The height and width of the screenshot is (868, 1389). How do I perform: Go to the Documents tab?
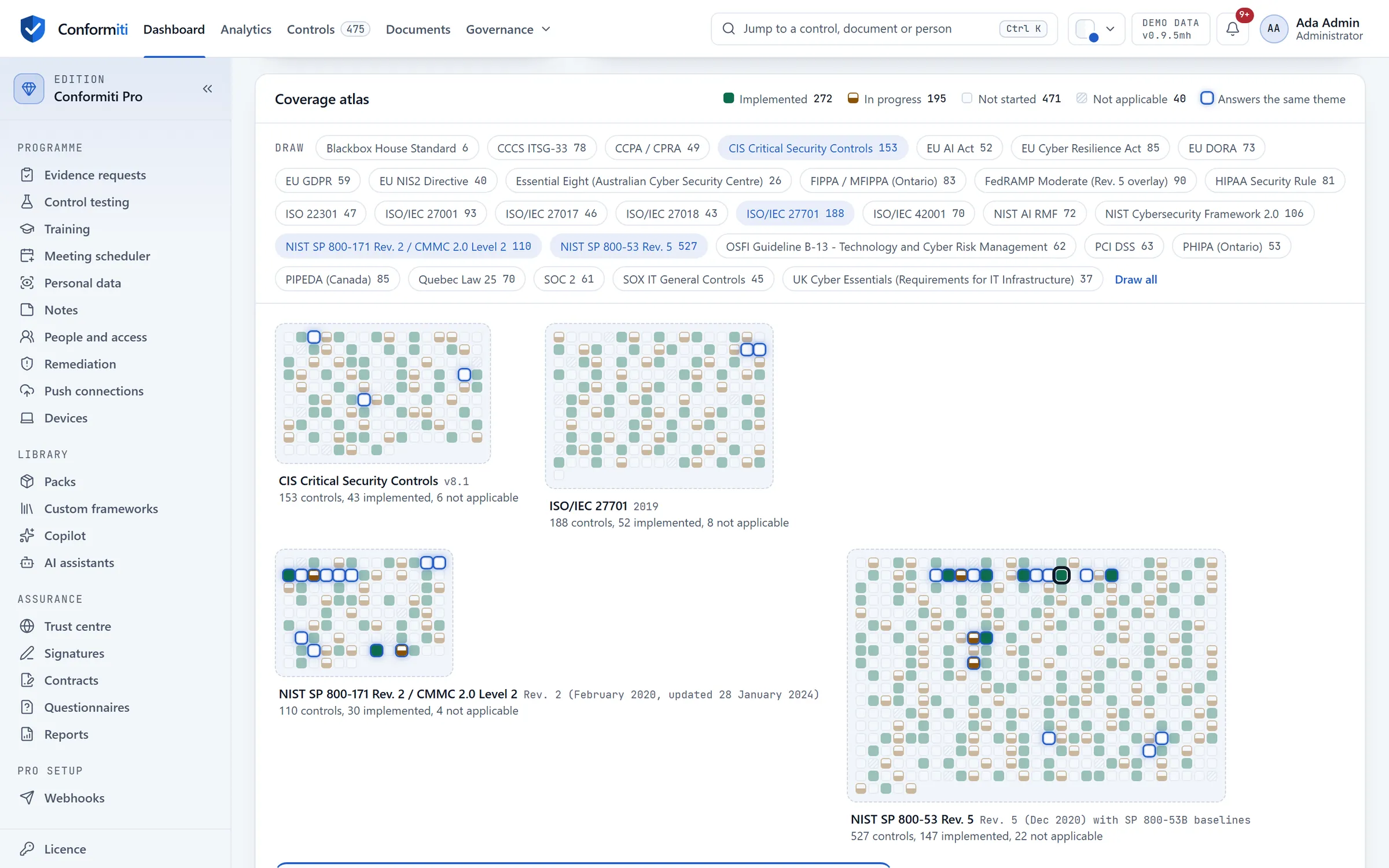click(x=418, y=29)
